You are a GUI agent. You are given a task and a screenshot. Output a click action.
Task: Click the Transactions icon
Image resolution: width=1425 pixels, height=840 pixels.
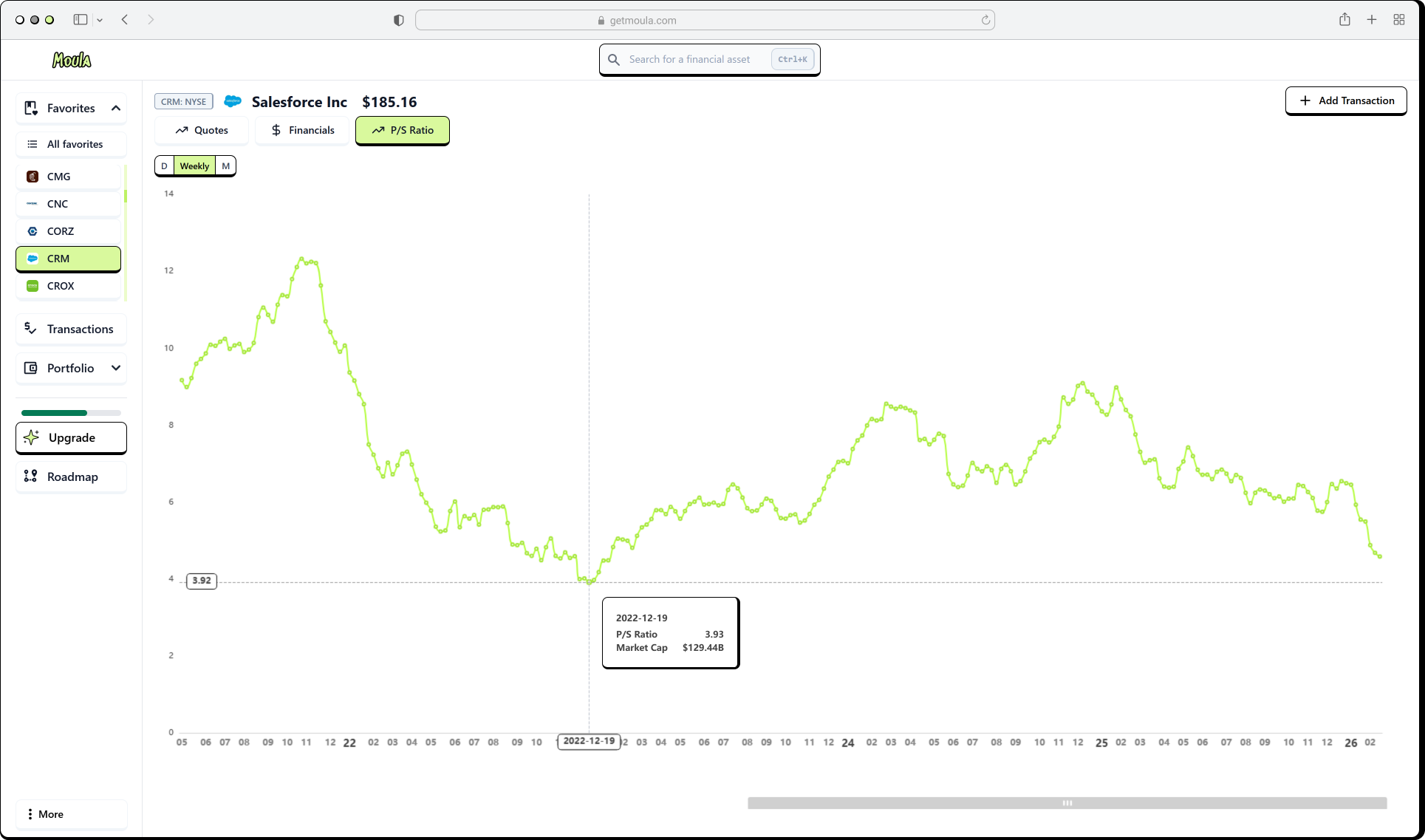pyautogui.click(x=31, y=328)
